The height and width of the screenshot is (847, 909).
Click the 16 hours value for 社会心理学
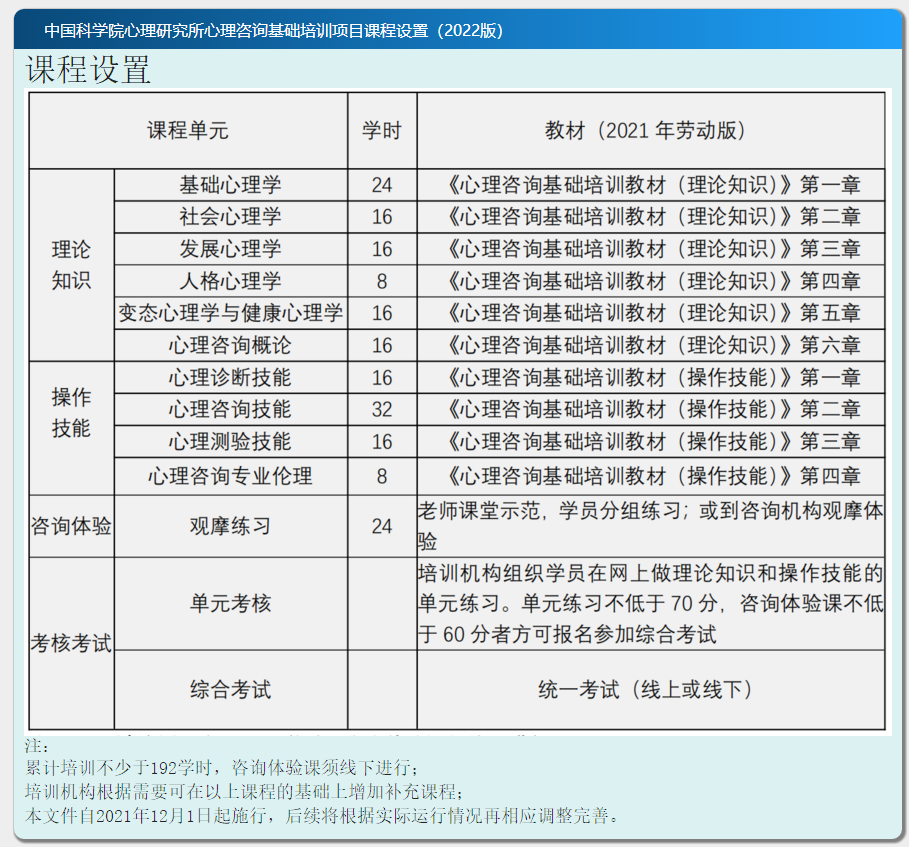pyautogui.click(x=382, y=217)
